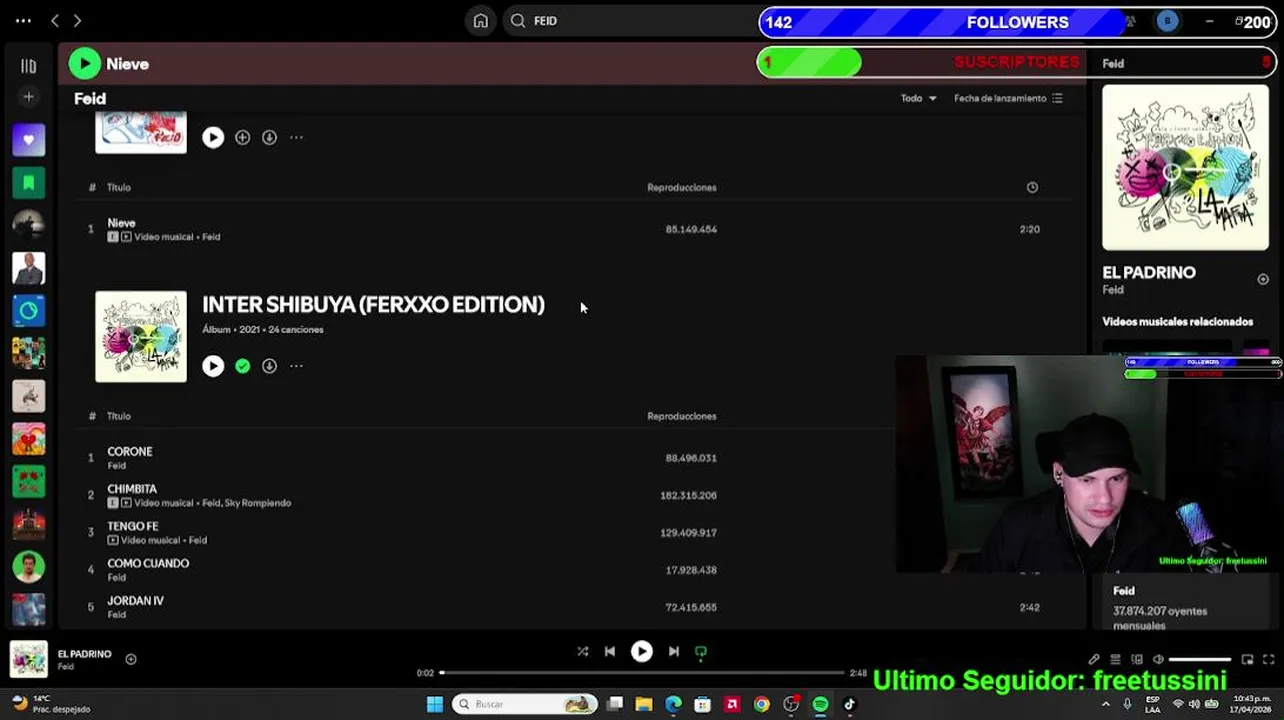This screenshot has height=720, width=1284.
Task: Open Windows Start menu
Action: coord(435,704)
